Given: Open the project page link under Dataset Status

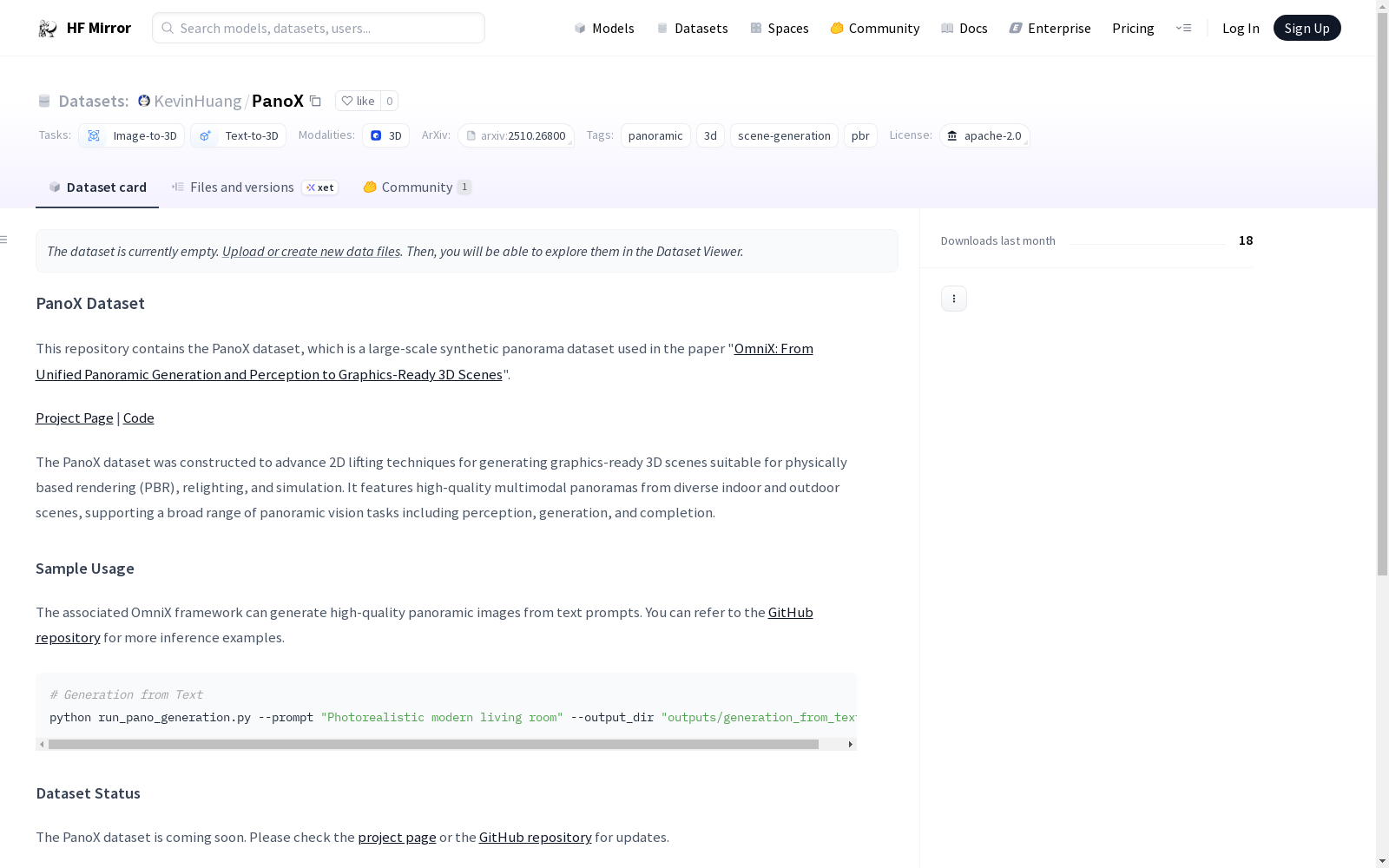Looking at the screenshot, I should (x=397, y=838).
